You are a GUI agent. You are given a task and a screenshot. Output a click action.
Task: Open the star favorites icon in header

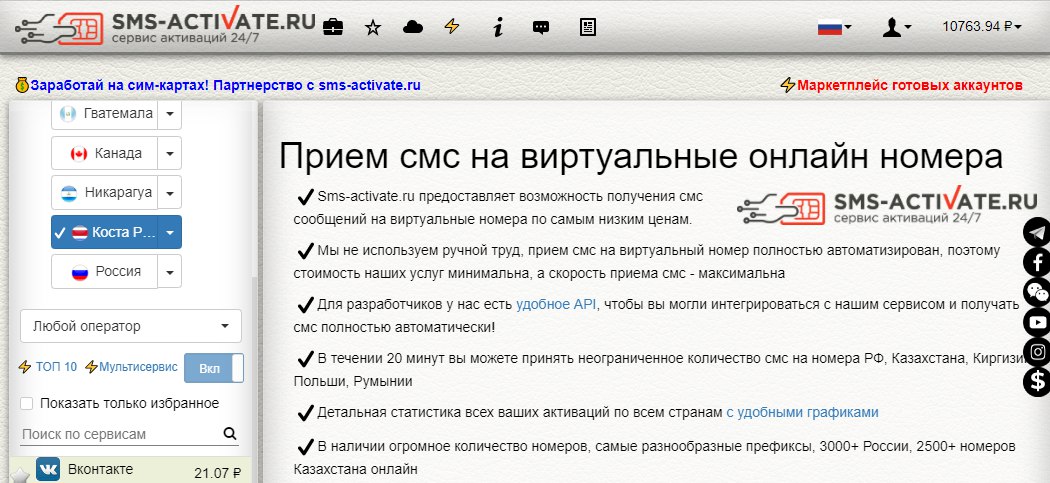[373, 27]
